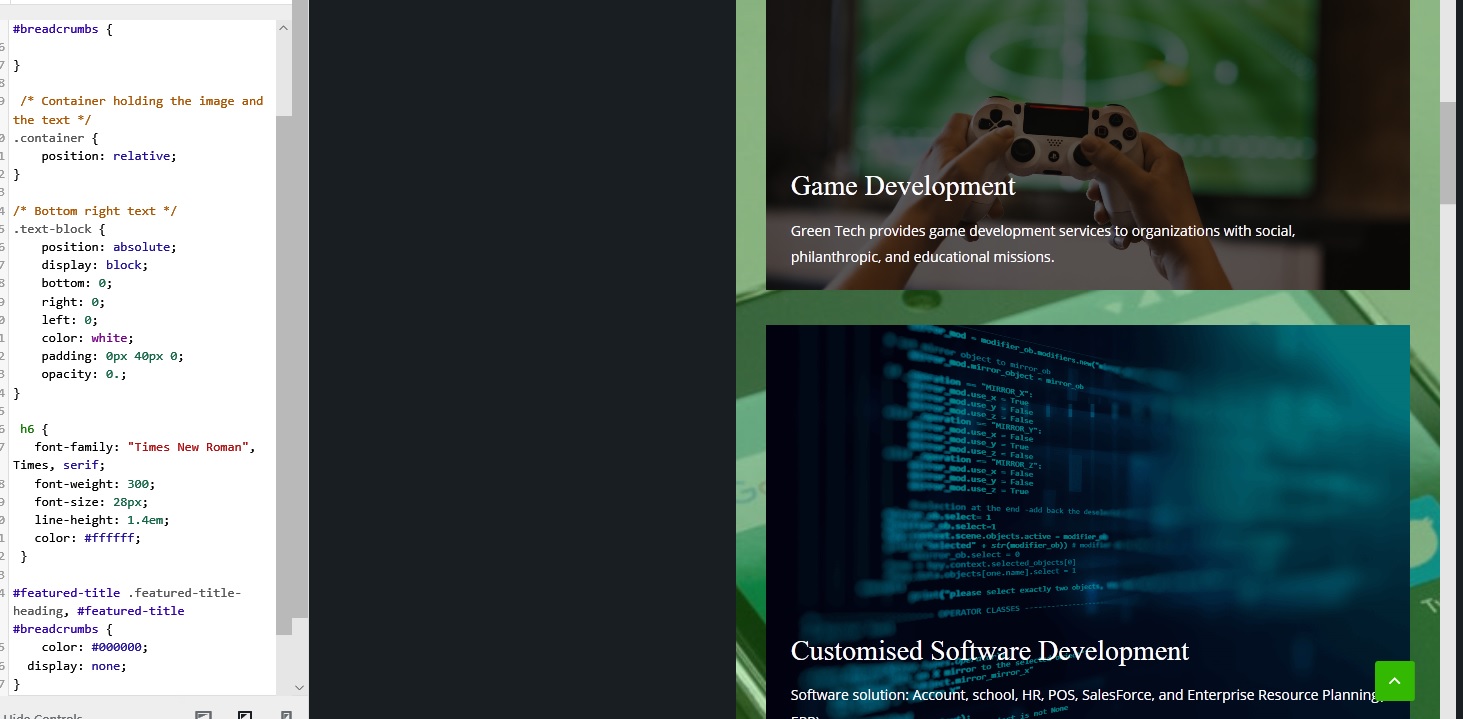1463x719 pixels.
Task: Click the '/* Bottom right text */' comment
Action: click(95, 211)
